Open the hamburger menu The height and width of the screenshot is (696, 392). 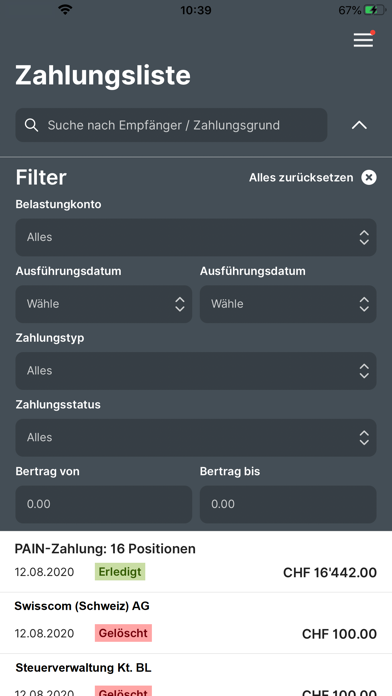tap(363, 40)
